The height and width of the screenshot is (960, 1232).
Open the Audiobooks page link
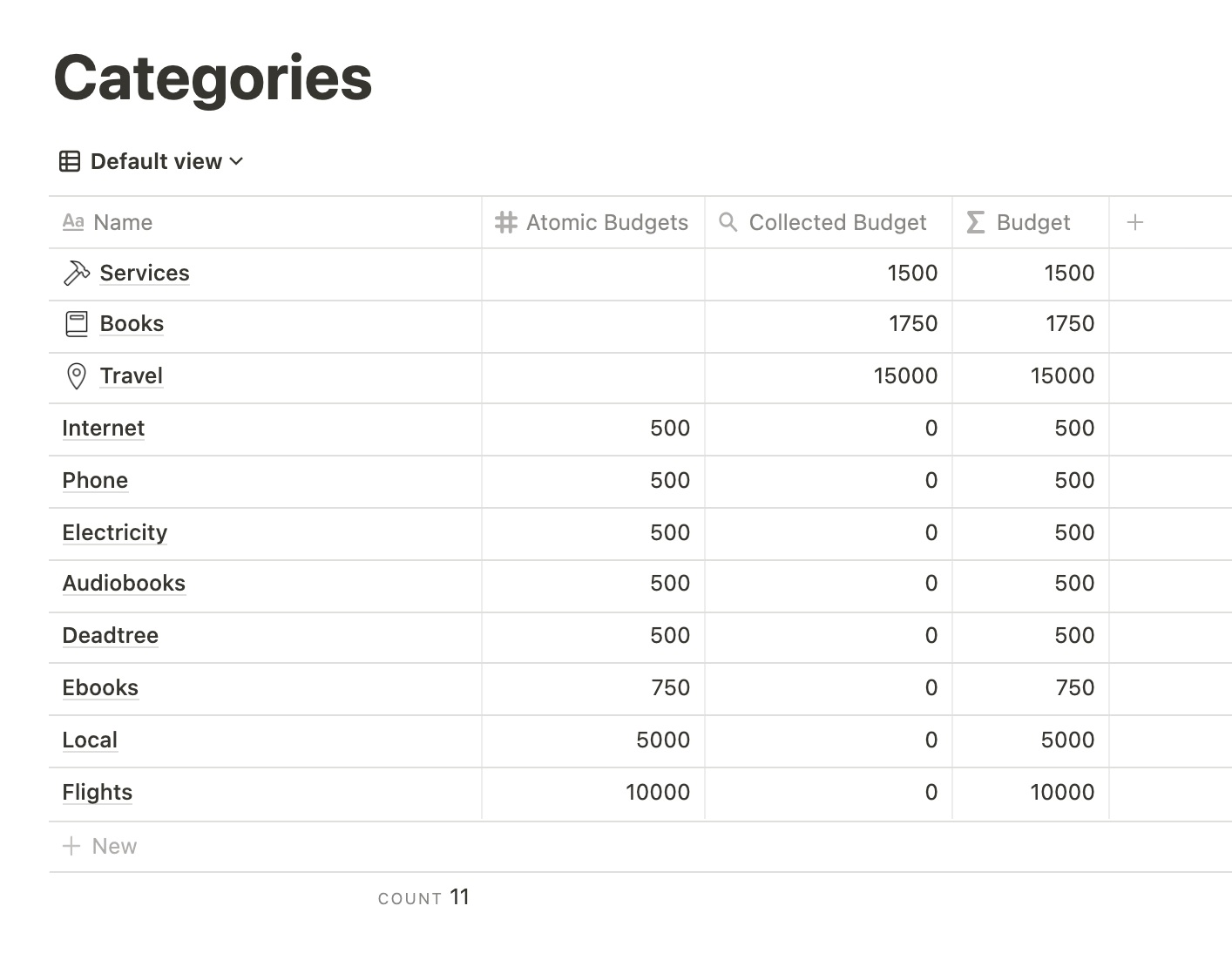pyautogui.click(x=124, y=584)
